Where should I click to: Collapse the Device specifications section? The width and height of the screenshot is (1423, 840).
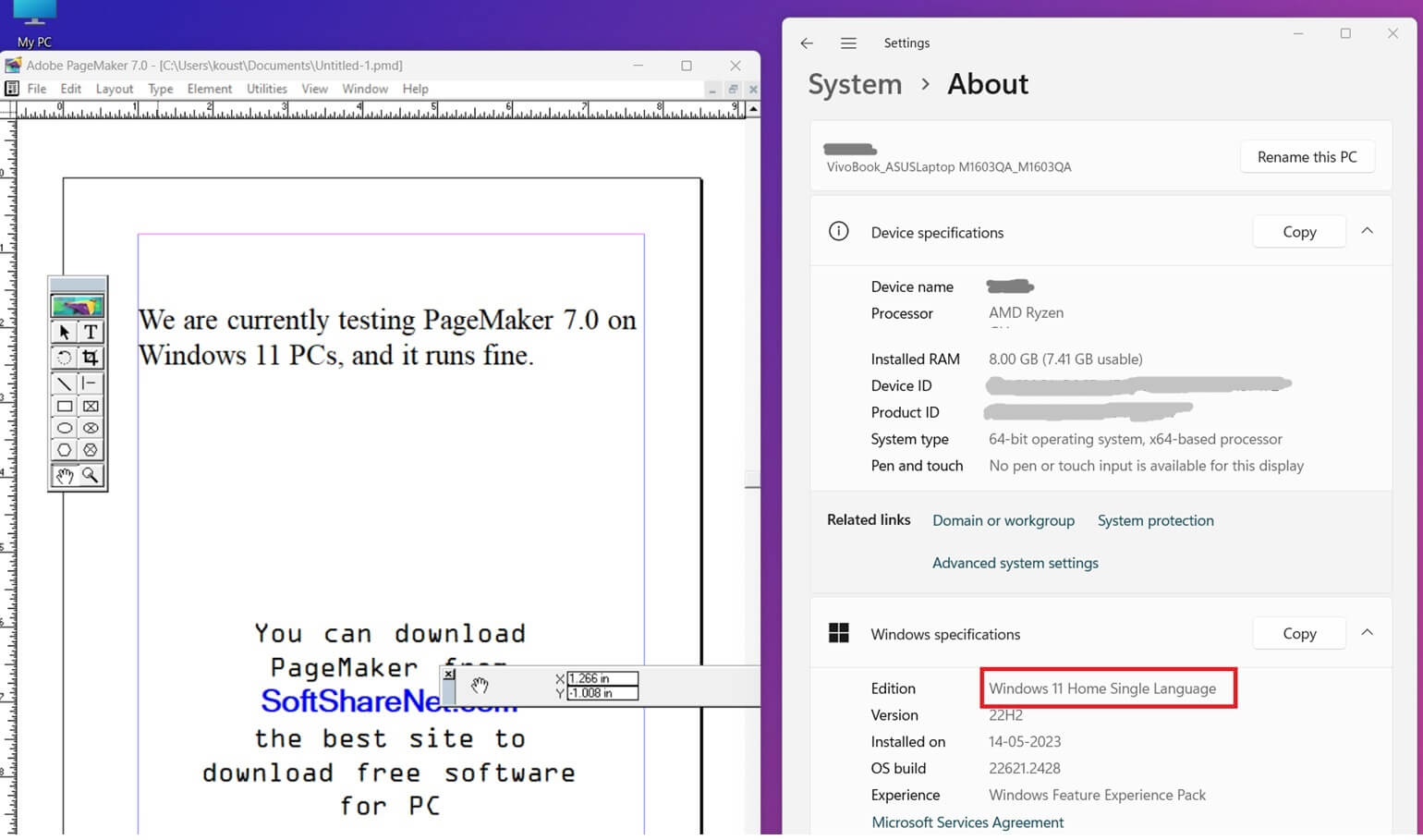(1368, 231)
